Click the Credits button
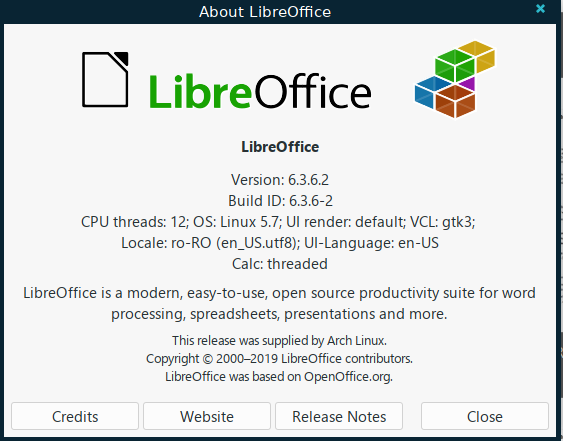The image size is (563, 441). point(75,416)
